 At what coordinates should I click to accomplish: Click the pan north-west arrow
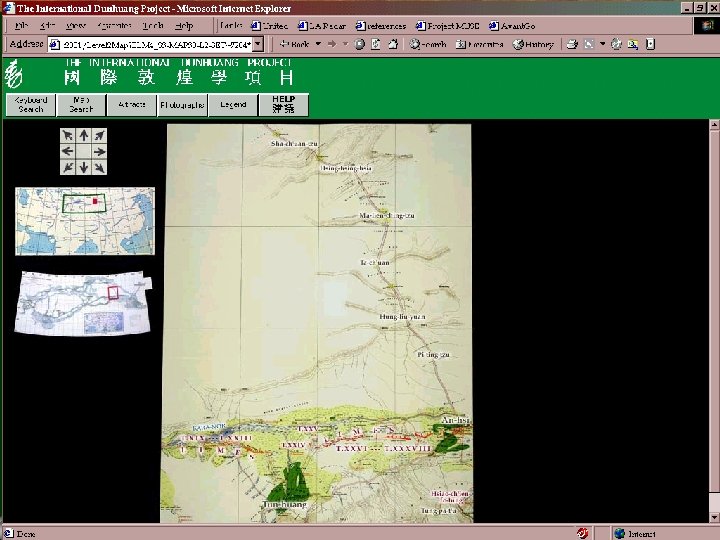[68, 135]
